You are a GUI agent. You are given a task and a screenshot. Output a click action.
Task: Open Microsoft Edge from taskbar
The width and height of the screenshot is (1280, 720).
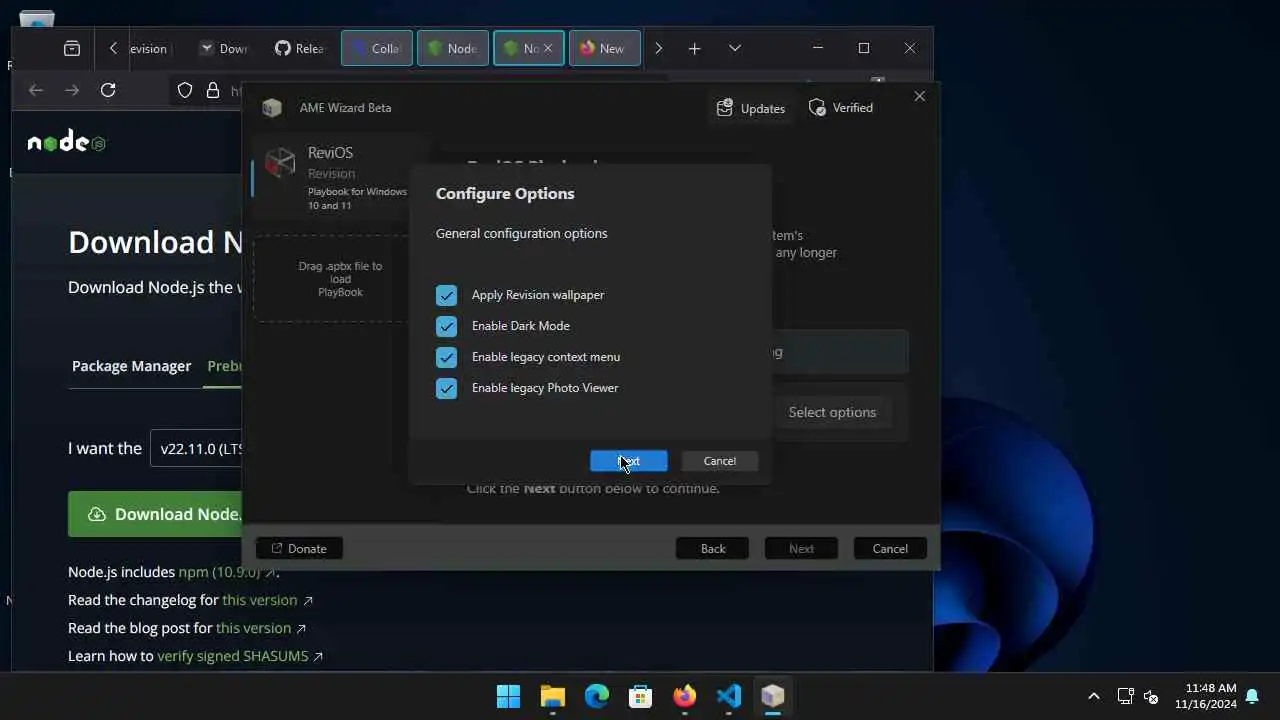click(596, 696)
